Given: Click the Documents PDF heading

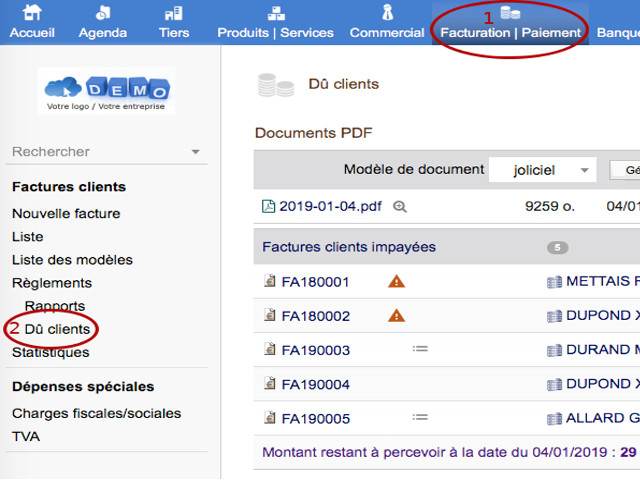Looking at the screenshot, I should tap(313, 133).
